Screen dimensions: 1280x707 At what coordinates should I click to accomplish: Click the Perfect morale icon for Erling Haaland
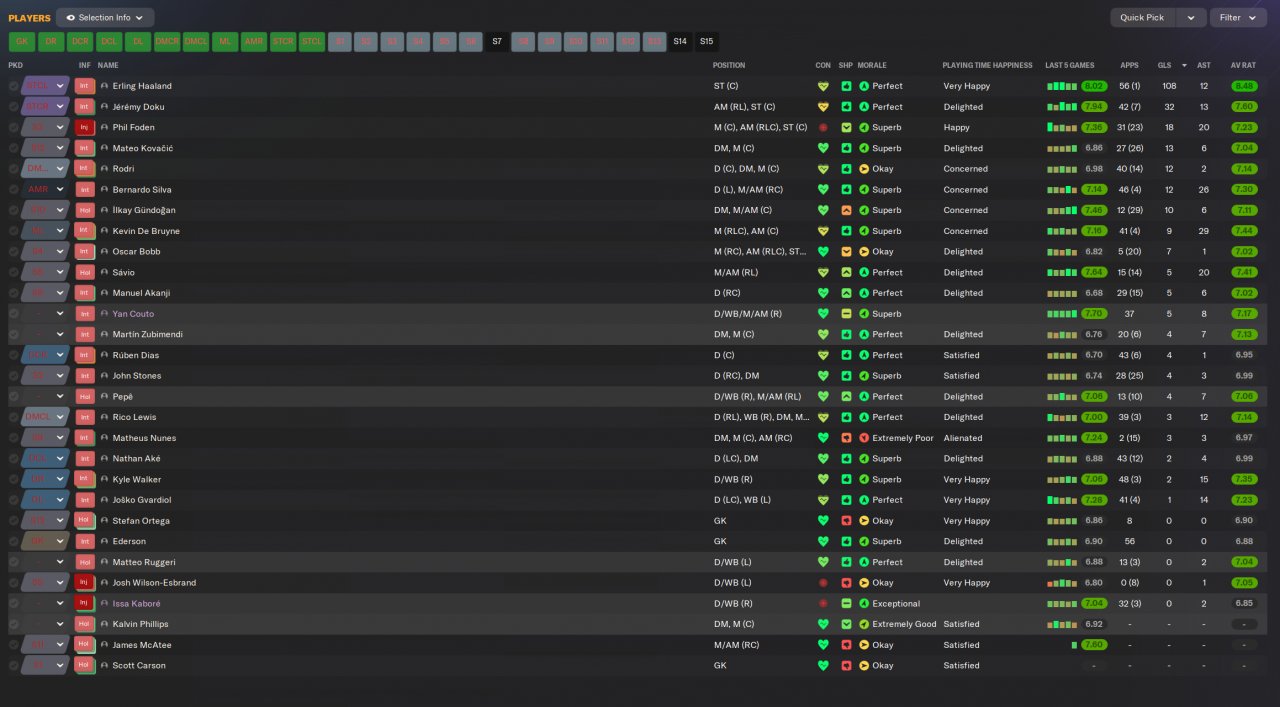pos(865,86)
